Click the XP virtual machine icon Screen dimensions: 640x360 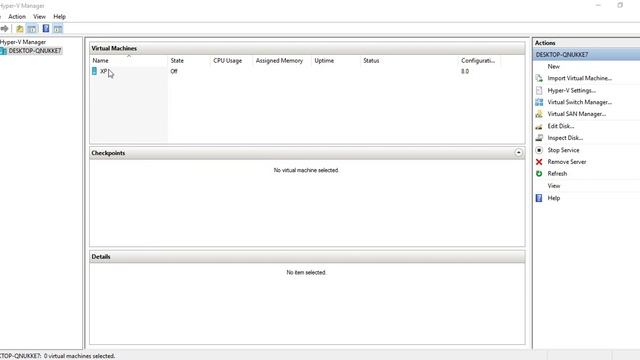click(94, 71)
